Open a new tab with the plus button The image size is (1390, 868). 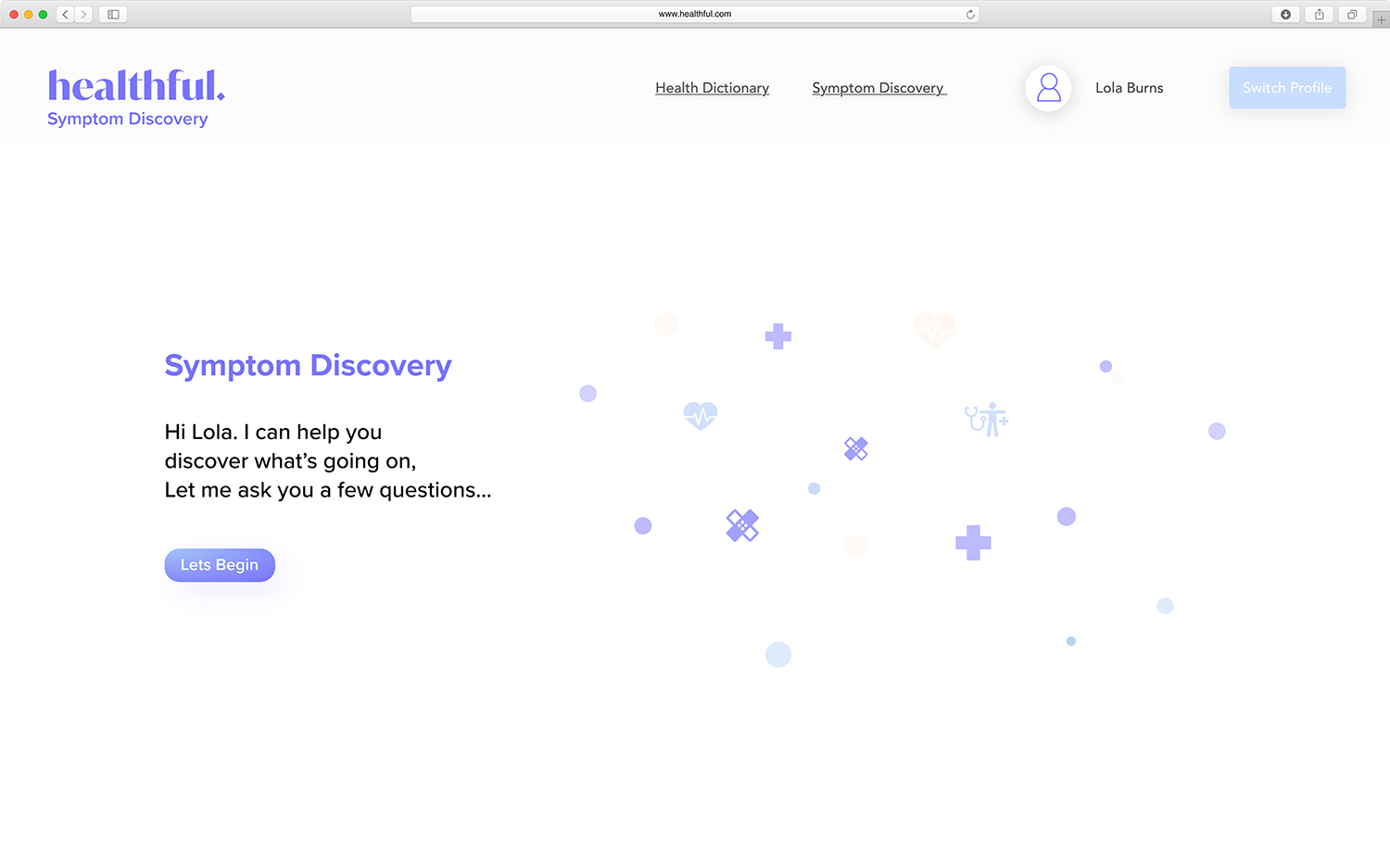click(1381, 19)
